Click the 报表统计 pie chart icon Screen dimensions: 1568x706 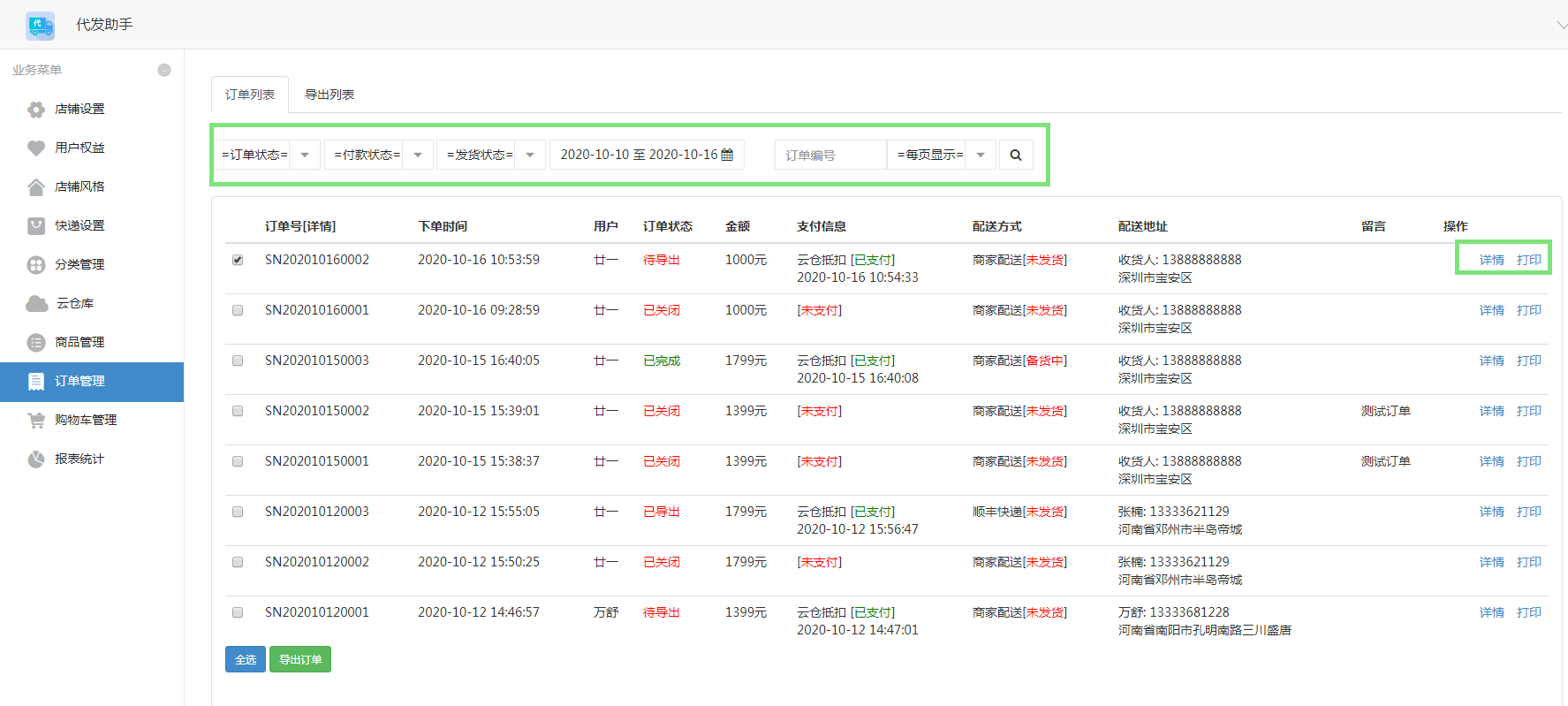pos(36,459)
